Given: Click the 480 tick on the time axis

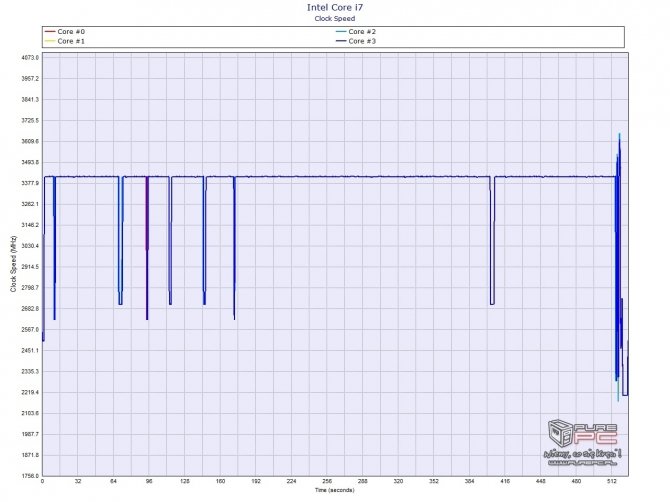Looking at the screenshot, I should tap(576, 481).
